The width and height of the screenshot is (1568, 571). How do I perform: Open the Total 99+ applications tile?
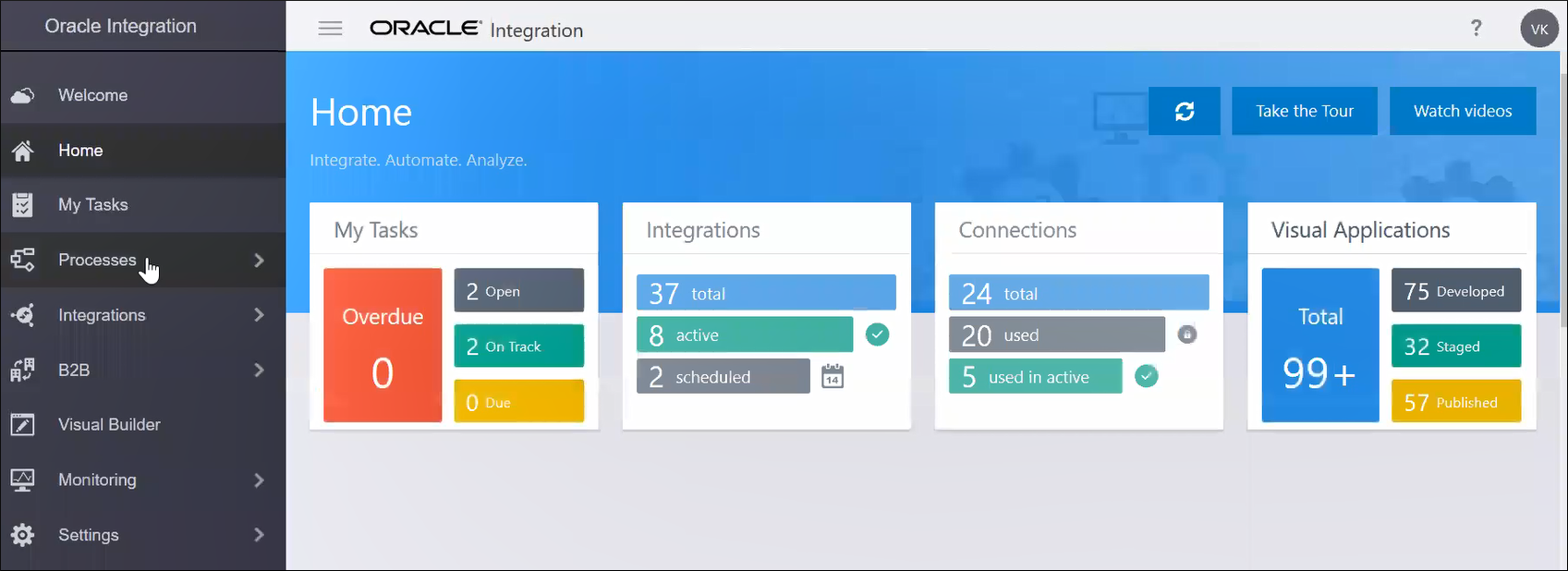coord(1320,346)
